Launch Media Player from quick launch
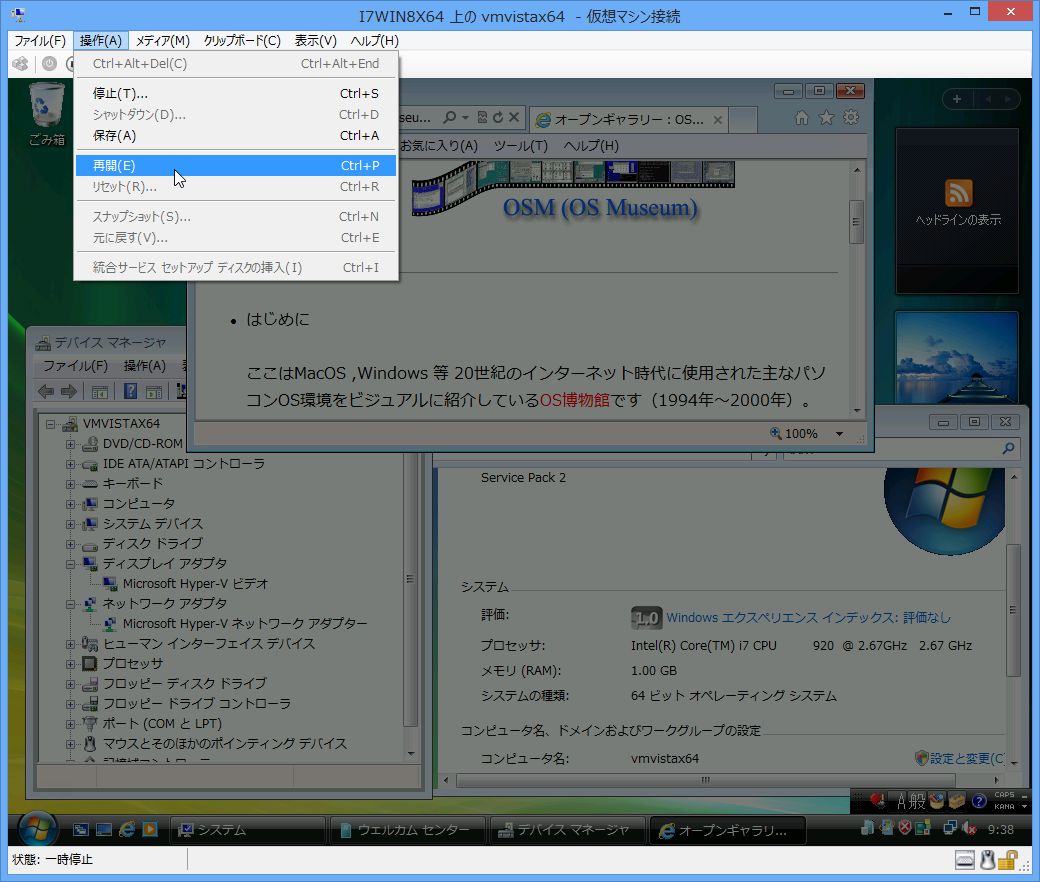The width and height of the screenshot is (1040, 882). coord(151,829)
